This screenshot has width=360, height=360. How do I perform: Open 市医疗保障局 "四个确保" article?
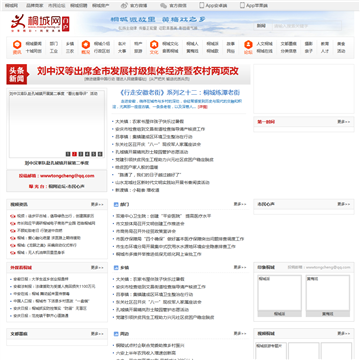180,239
